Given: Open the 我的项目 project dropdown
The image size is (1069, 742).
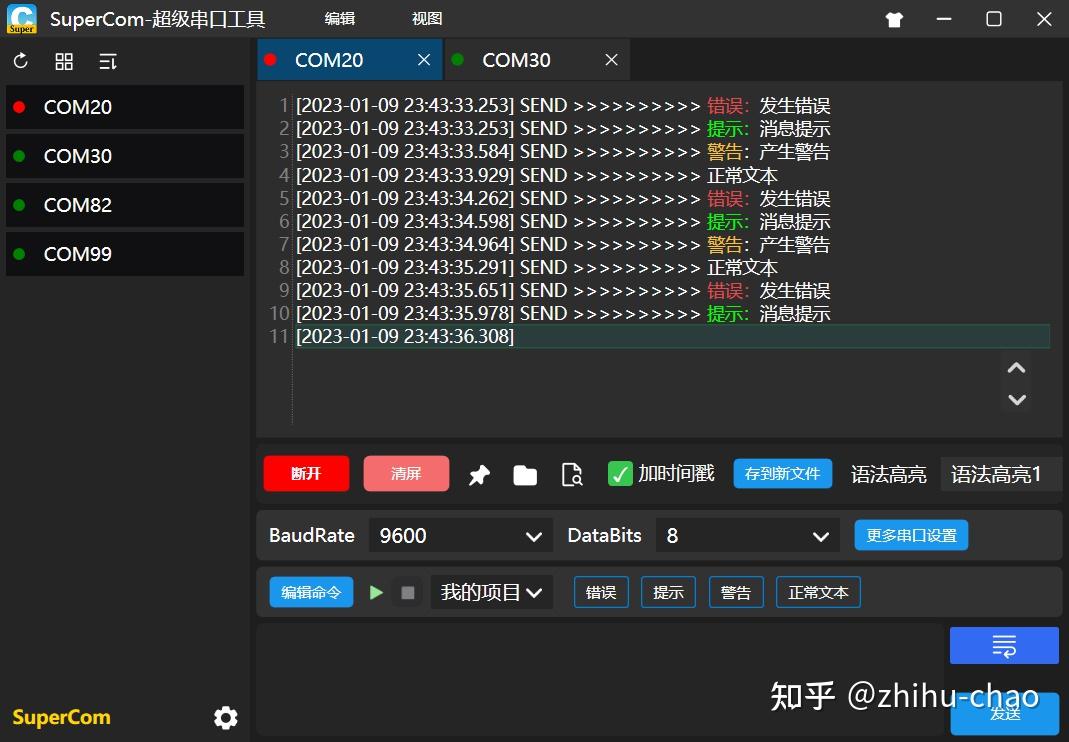Looking at the screenshot, I should [491, 592].
